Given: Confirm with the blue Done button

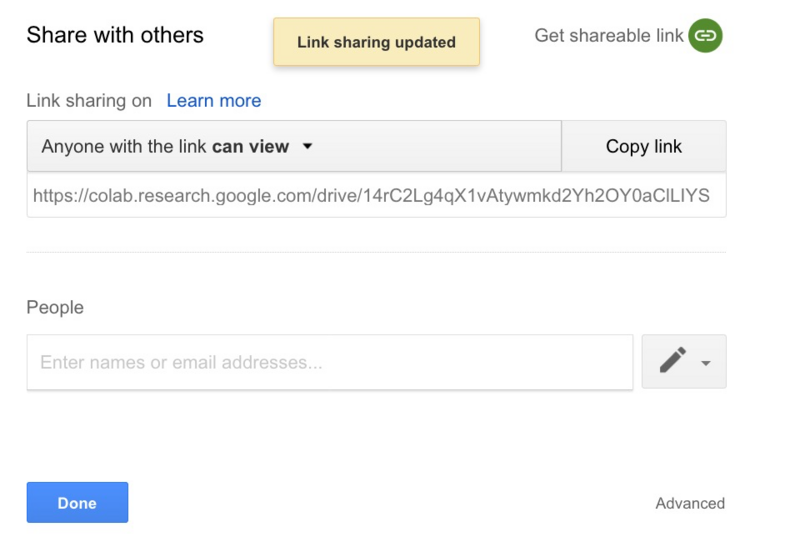Looking at the screenshot, I should pos(77,502).
